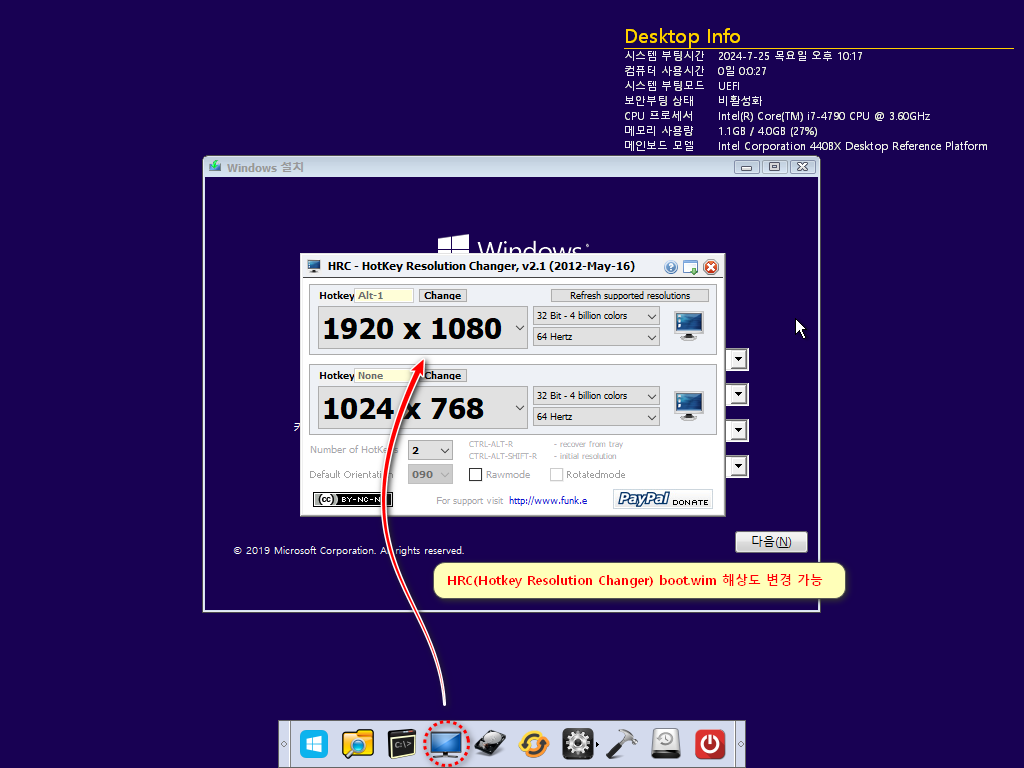Expand the 1024 x 768 resolution dropdown
1024x768 pixels.
pyautogui.click(x=520, y=408)
